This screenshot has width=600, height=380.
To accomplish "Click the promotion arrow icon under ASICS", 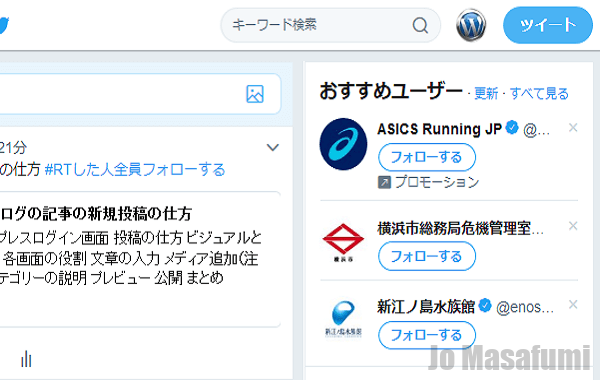I will point(384,182).
